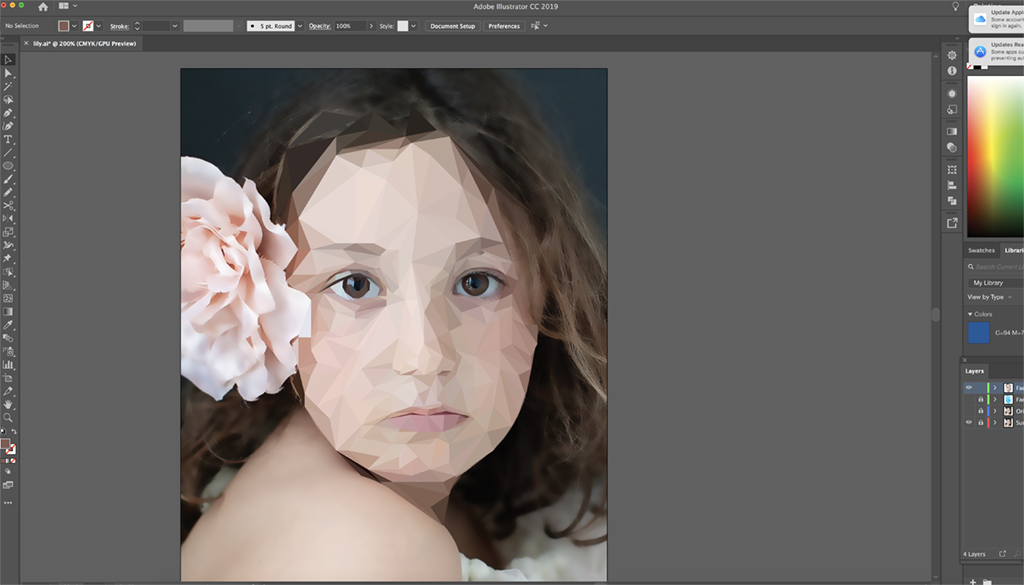
Task: Open the Asset Export panel icon
Action: point(952,223)
